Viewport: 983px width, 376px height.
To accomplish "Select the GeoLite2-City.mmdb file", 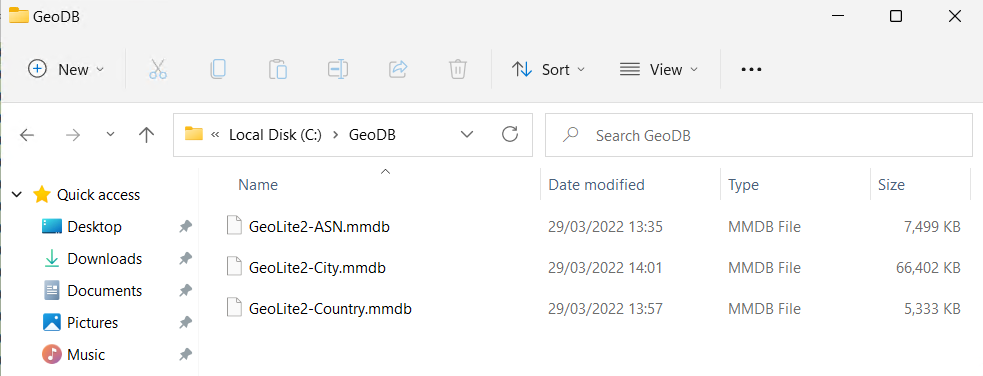I will (317, 268).
